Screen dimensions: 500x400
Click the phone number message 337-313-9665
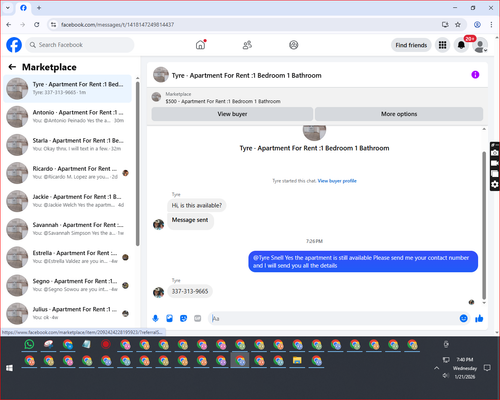190,292
